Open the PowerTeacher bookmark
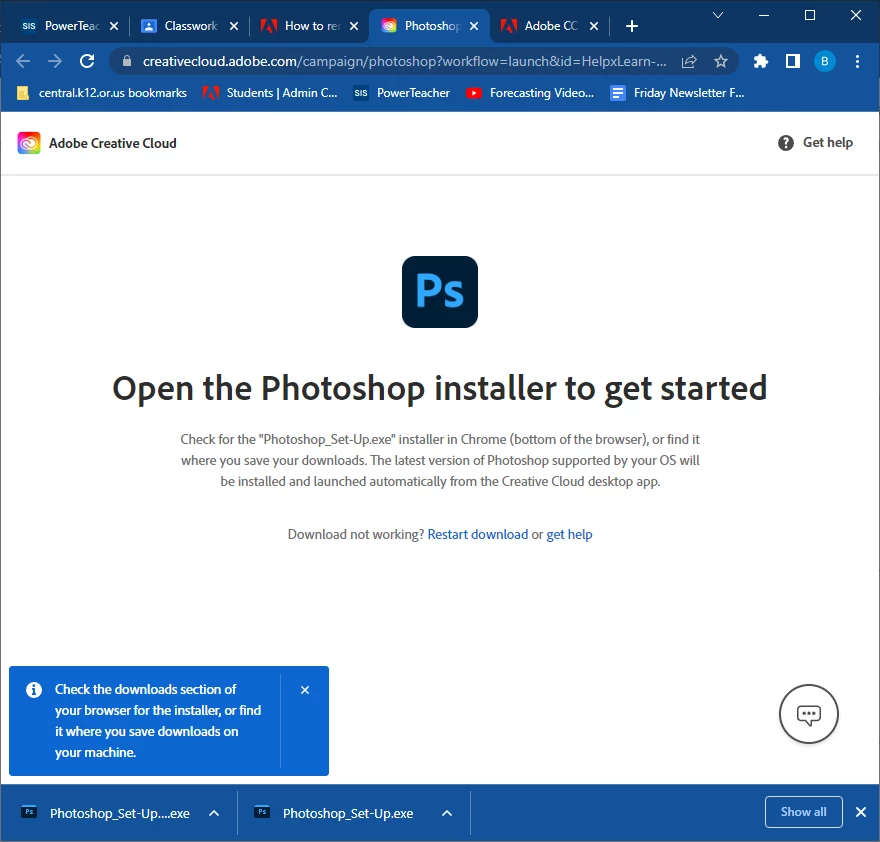The image size is (880, 842). [x=402, y=93]
